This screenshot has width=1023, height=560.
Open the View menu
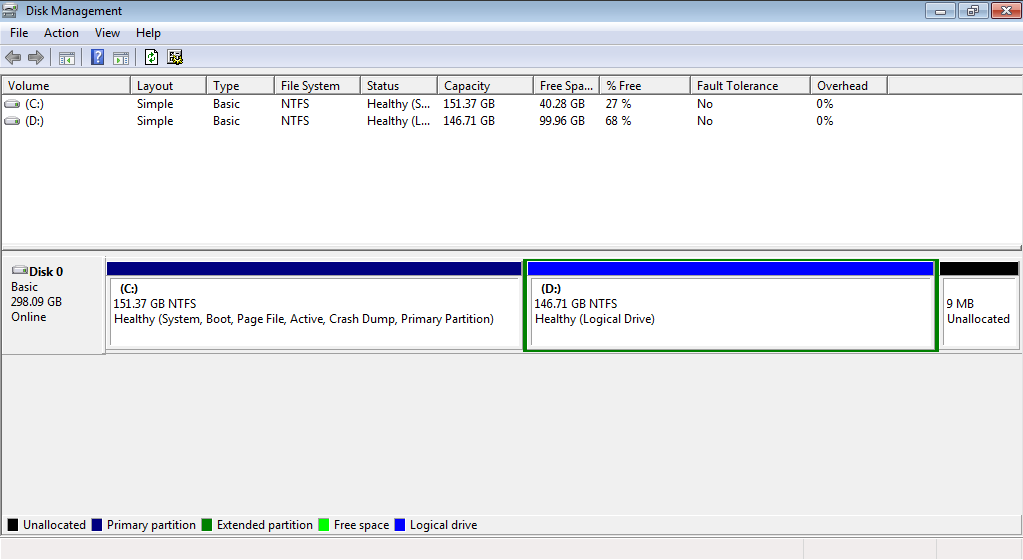click(107, 33)
